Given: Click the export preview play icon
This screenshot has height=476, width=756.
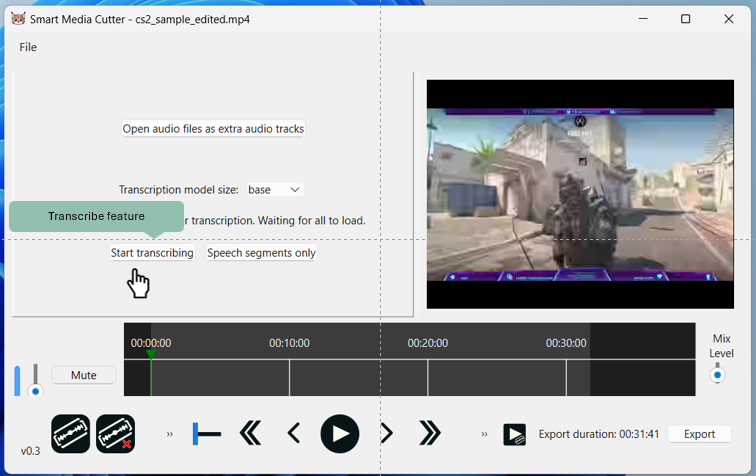Looking at the screenshot, I should pyautogui.click(x=514, y=434).
